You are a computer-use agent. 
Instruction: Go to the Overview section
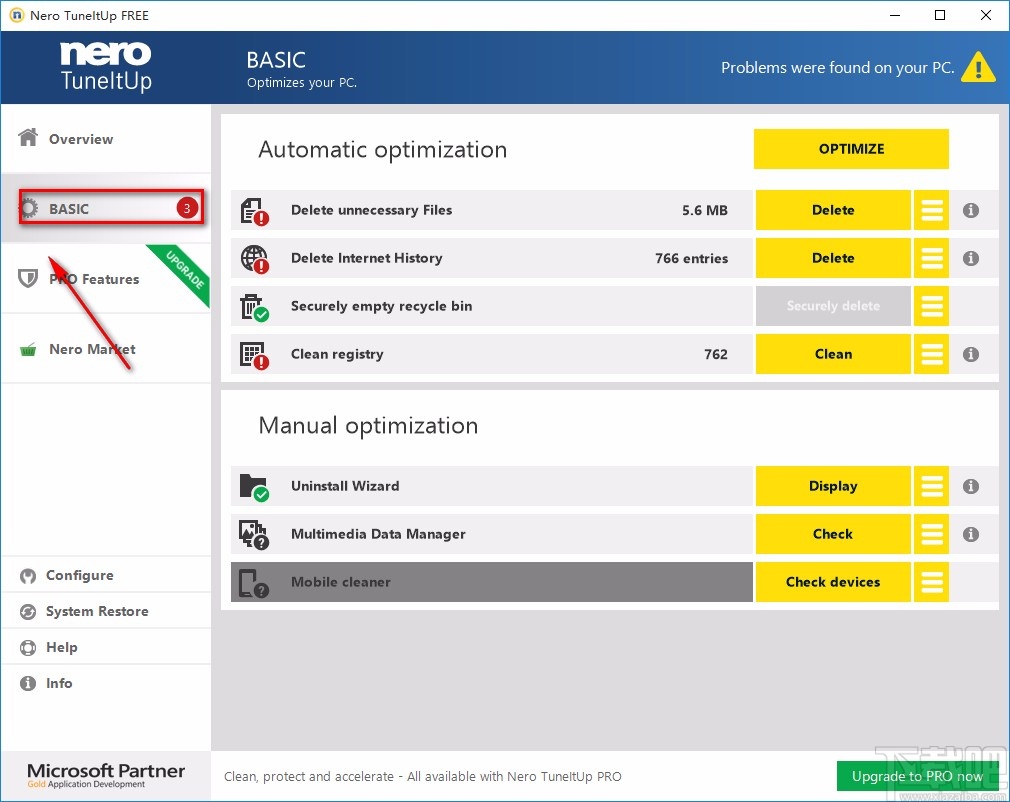[106, 138]
